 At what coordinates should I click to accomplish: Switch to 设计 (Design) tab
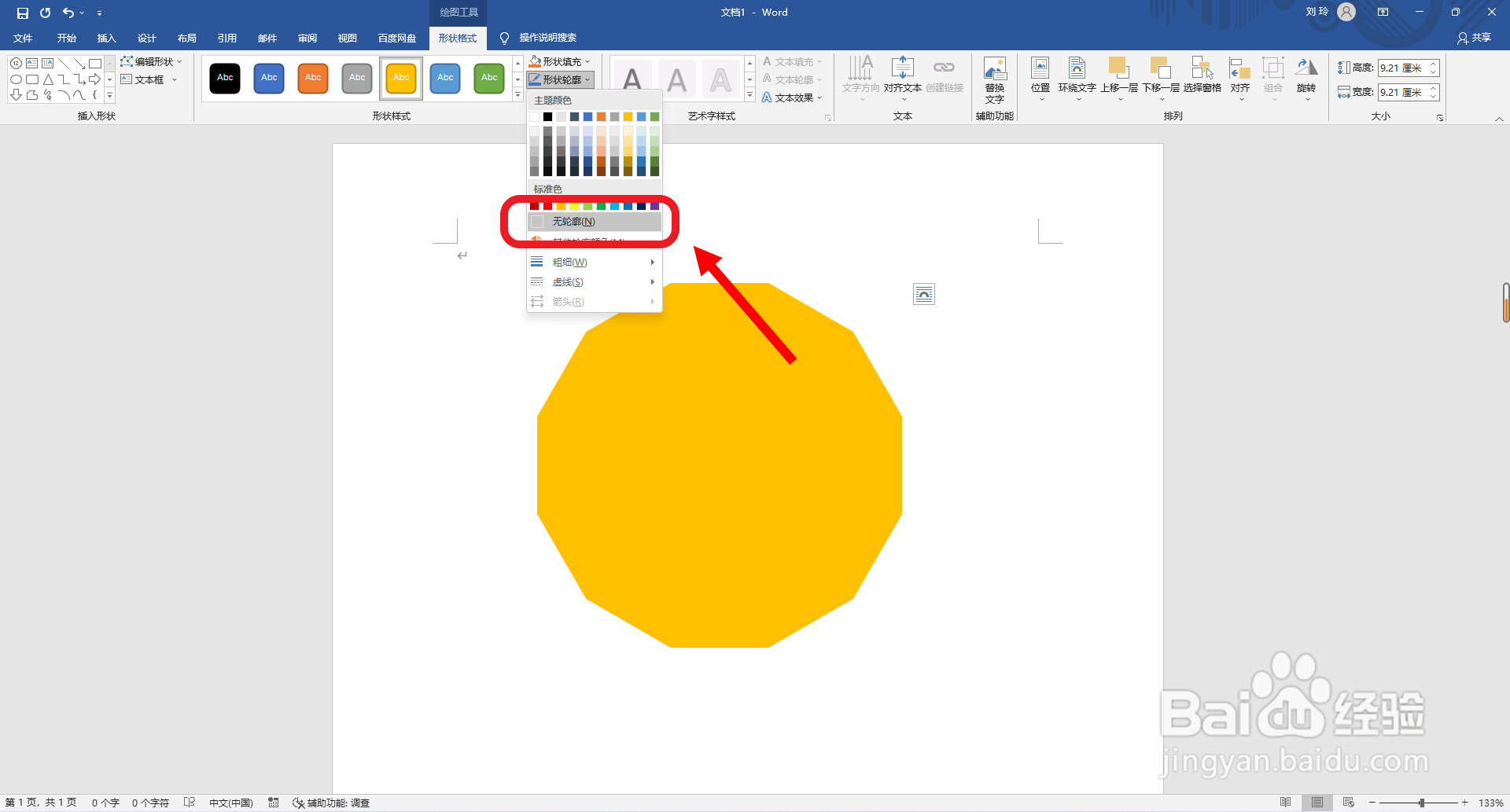[146, 38]
